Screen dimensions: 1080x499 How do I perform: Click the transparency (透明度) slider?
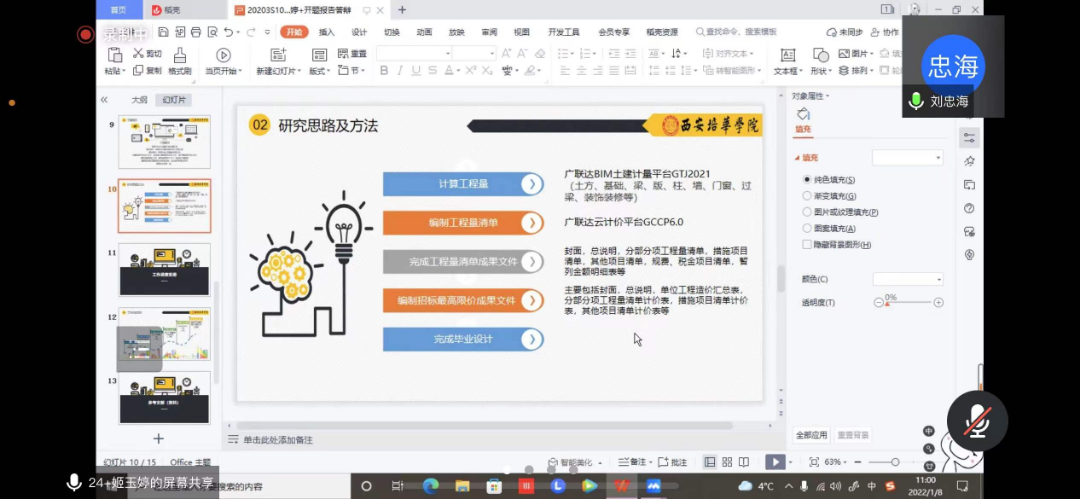point(908,302)
